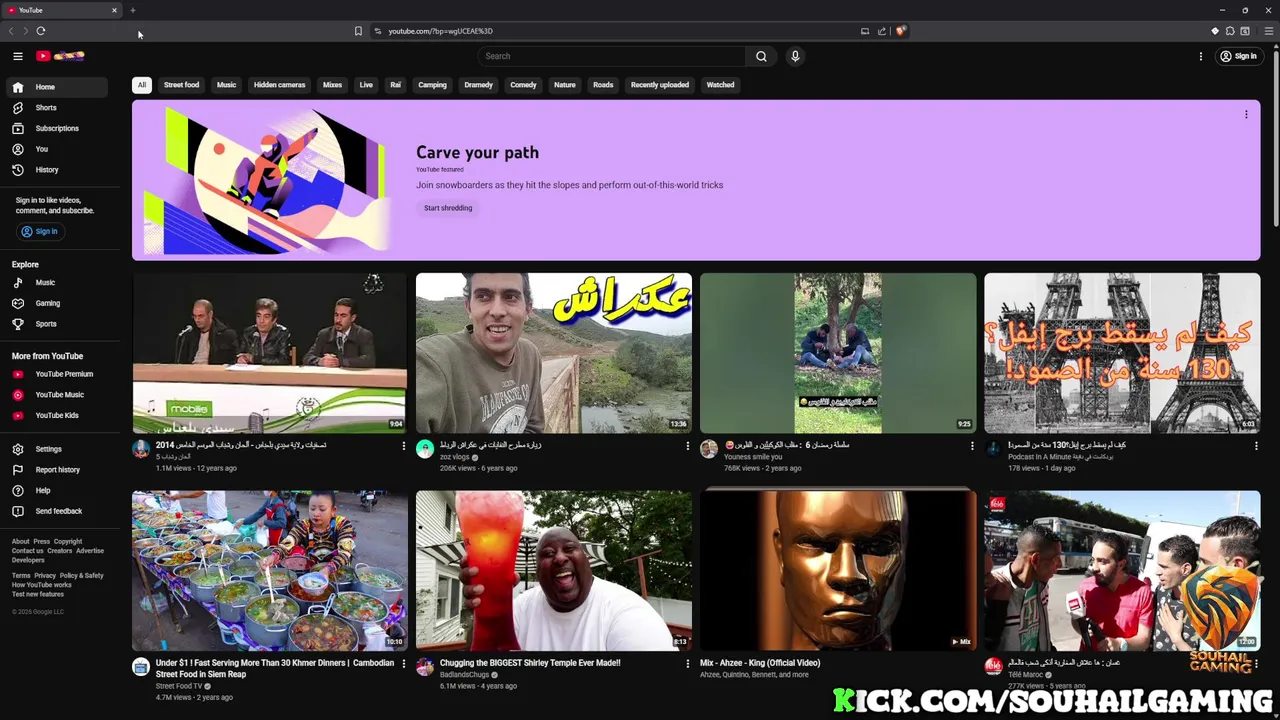Click the share icon in the address bar
The height and width of the screenshot is (720, 1280).
point(882,31)
